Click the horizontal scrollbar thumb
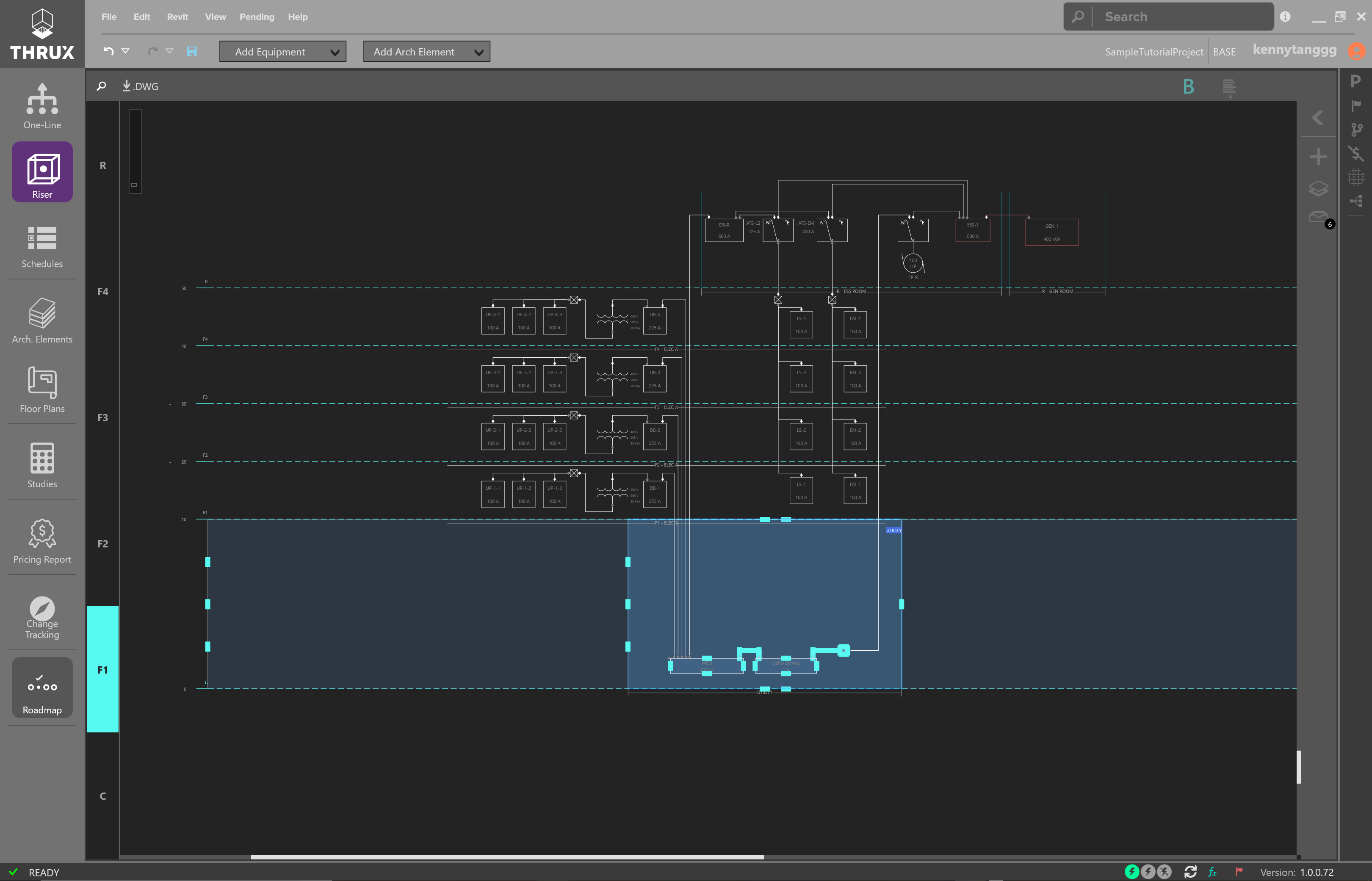1372x881 pixels. (x=507, y=857)
